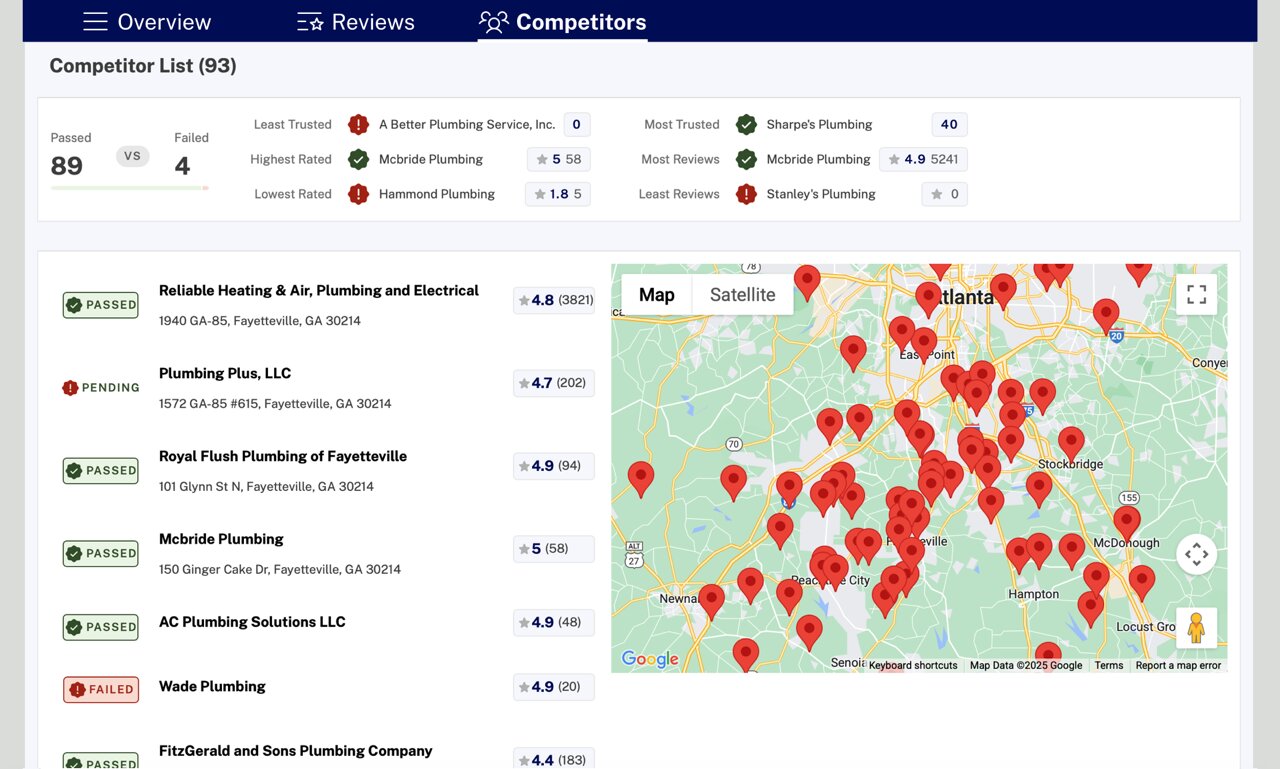
Task: Click the Google logo on the map
Action: click(650, 659)
